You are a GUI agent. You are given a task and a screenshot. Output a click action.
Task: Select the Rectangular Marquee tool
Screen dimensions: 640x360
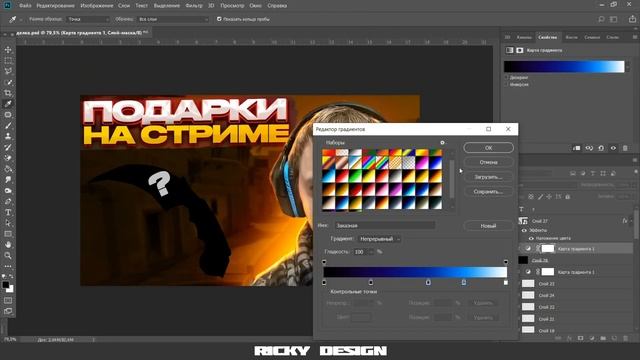(8, 60)
